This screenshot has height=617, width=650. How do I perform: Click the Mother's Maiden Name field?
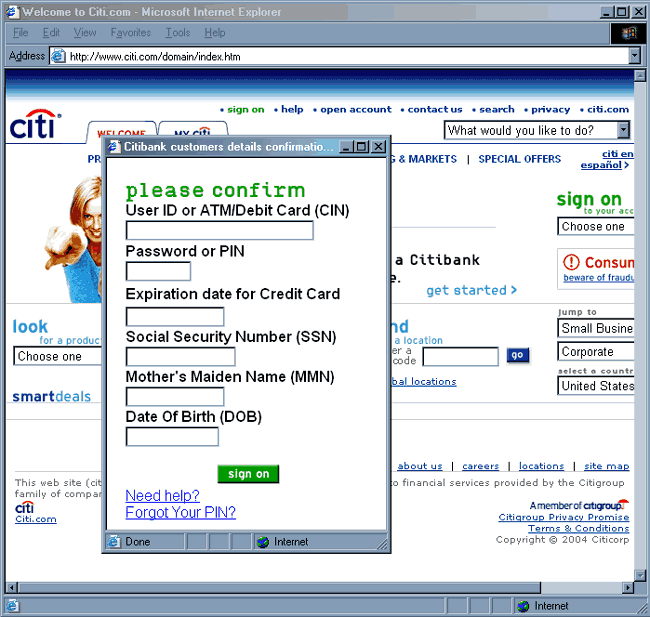point(175,396)
